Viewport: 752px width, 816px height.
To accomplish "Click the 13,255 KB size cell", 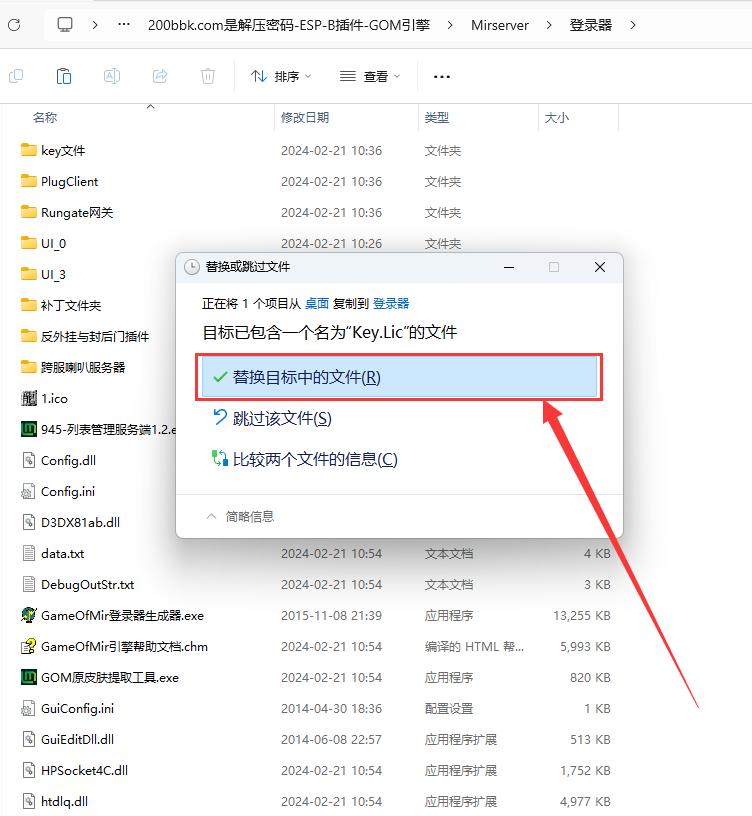I will (x=582, y=616).
